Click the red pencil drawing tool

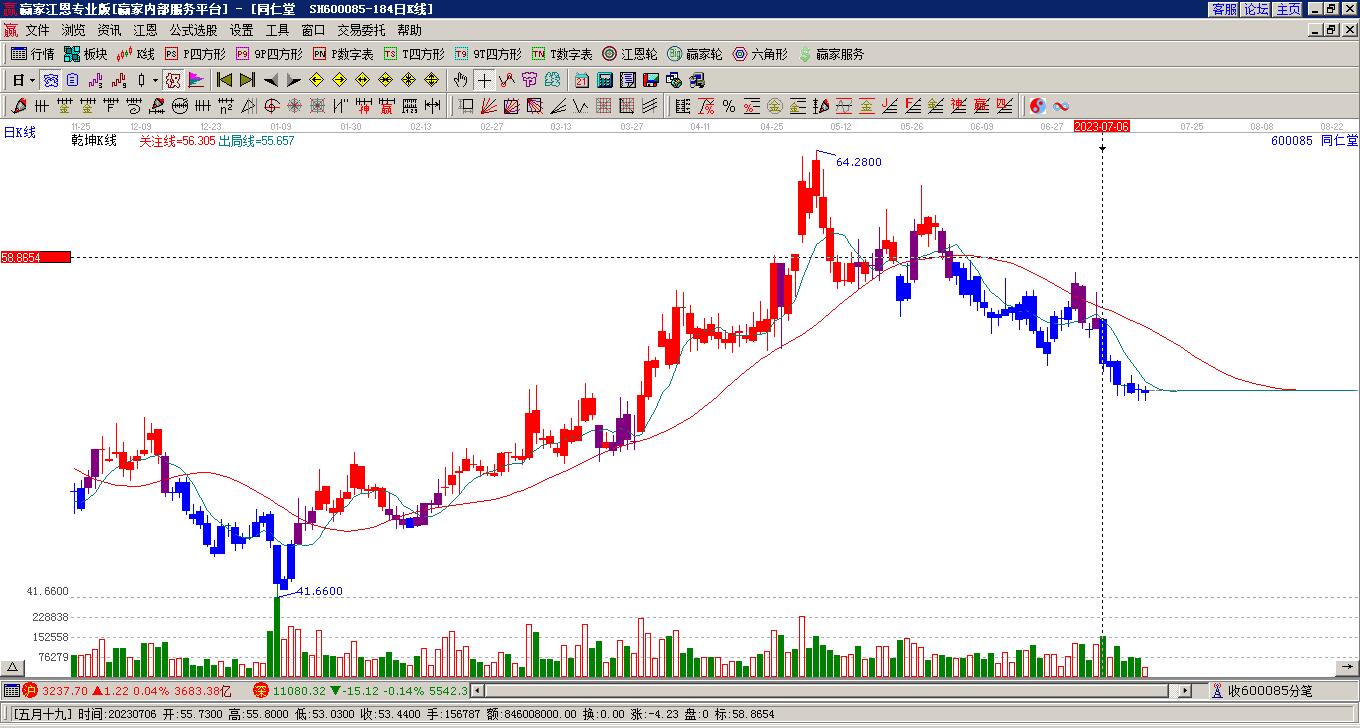(x=18, y=106)
